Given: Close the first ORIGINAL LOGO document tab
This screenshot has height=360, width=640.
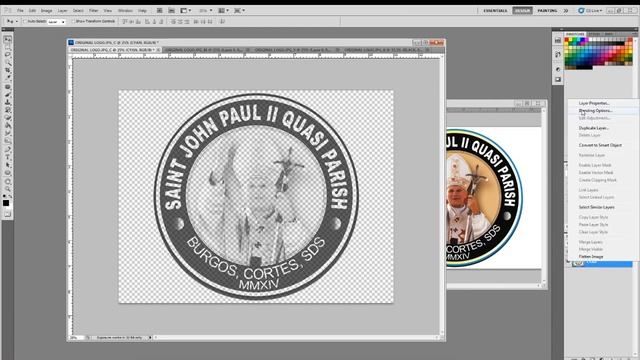Looking at the screenshot, I should pyautogui.click(x=158, y=50).
